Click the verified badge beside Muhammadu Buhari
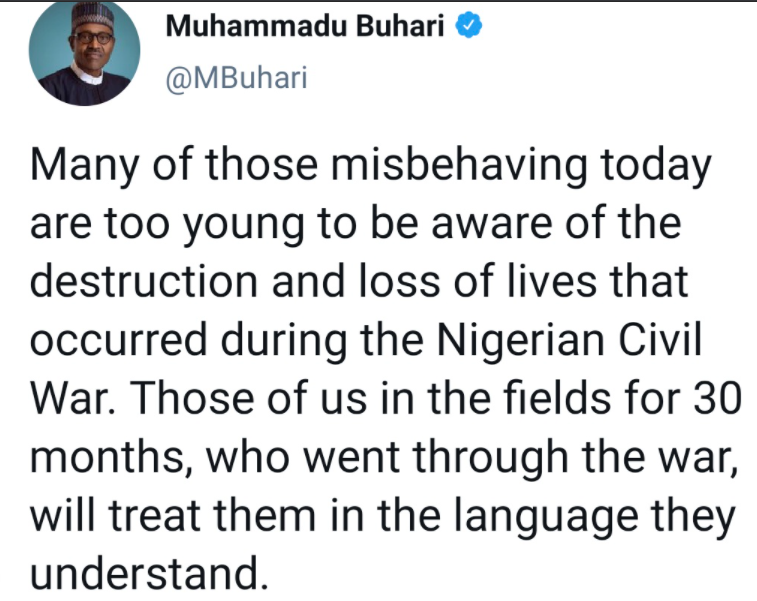This screenshot has width=757, height=601. (468, 27)
